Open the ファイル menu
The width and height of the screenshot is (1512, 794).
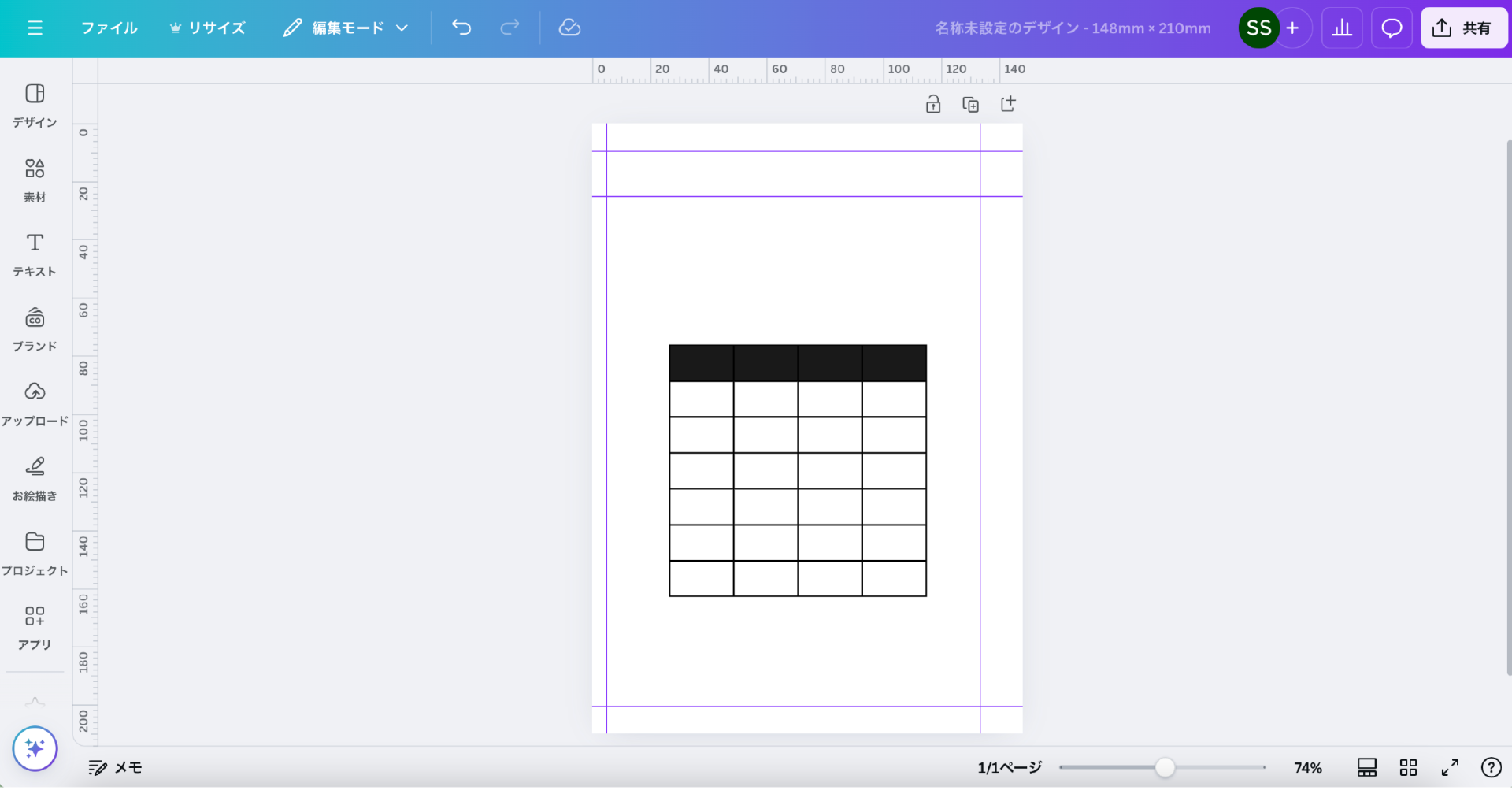(x=109, y=28)
